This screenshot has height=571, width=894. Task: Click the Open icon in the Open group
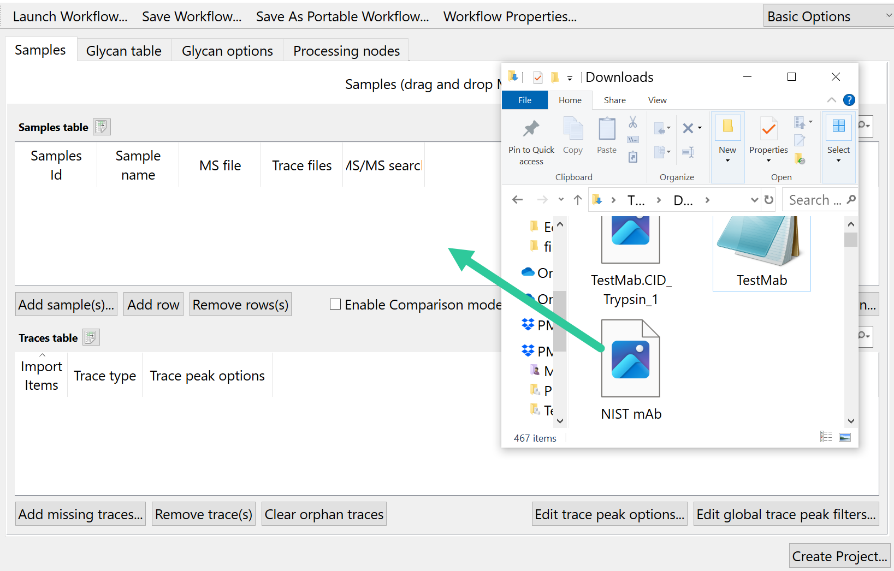pyautogui.click(x=799, y=122)
